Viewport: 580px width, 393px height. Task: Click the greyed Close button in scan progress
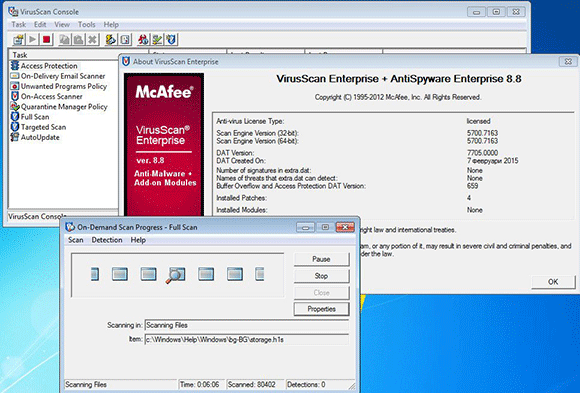[x=321, y=293]
